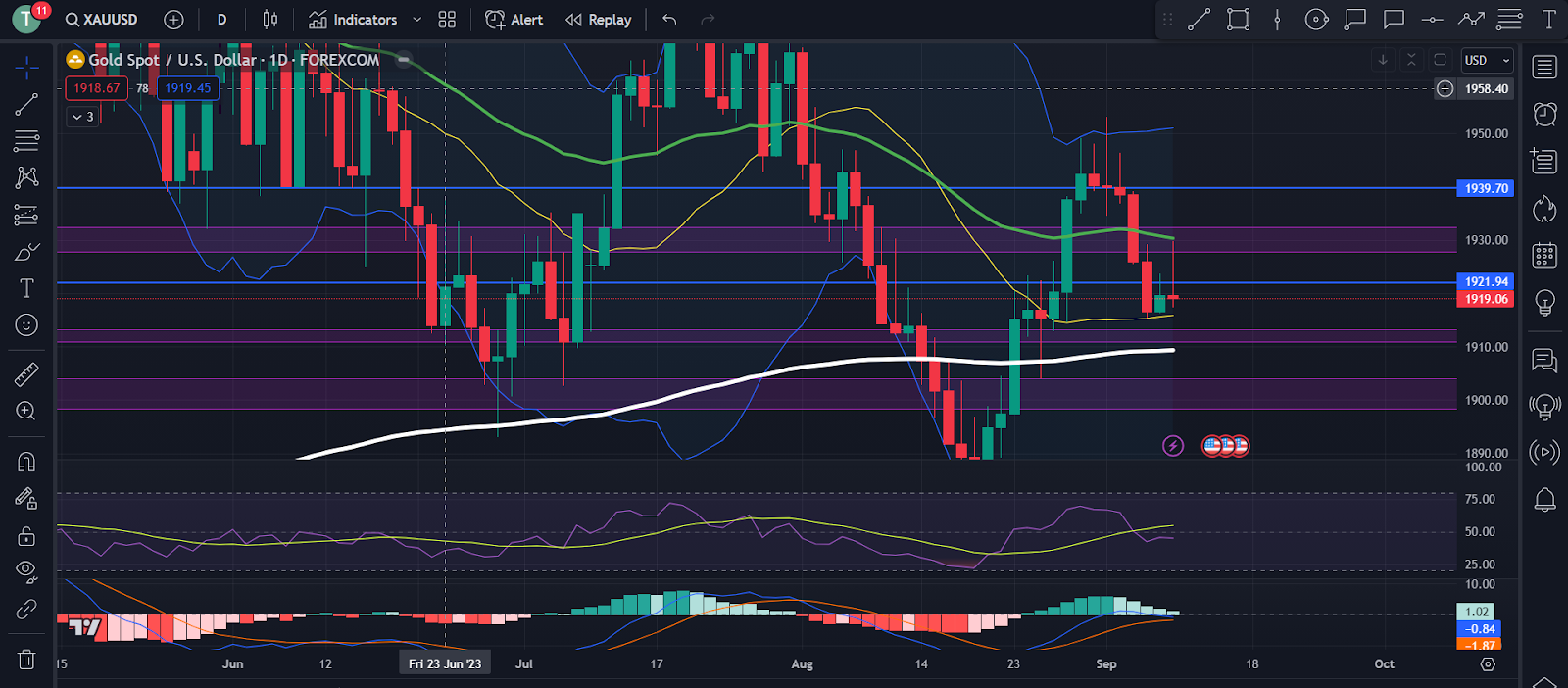Move pane down with arrow button
This screenshot has width=1568, height=688.
pyautogui.click(x=1383, y=60)
